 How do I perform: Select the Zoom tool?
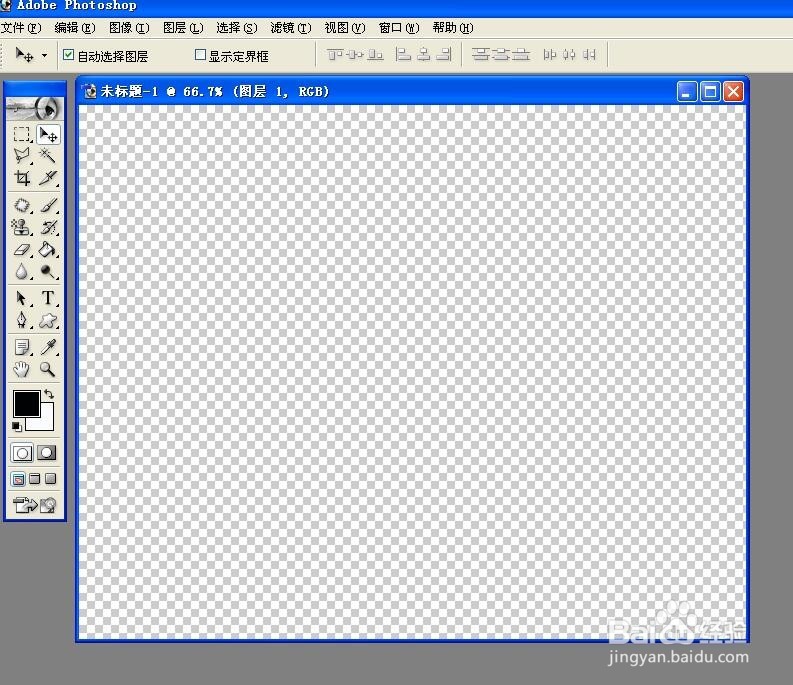pyautogui.click(x=48, y=369)
